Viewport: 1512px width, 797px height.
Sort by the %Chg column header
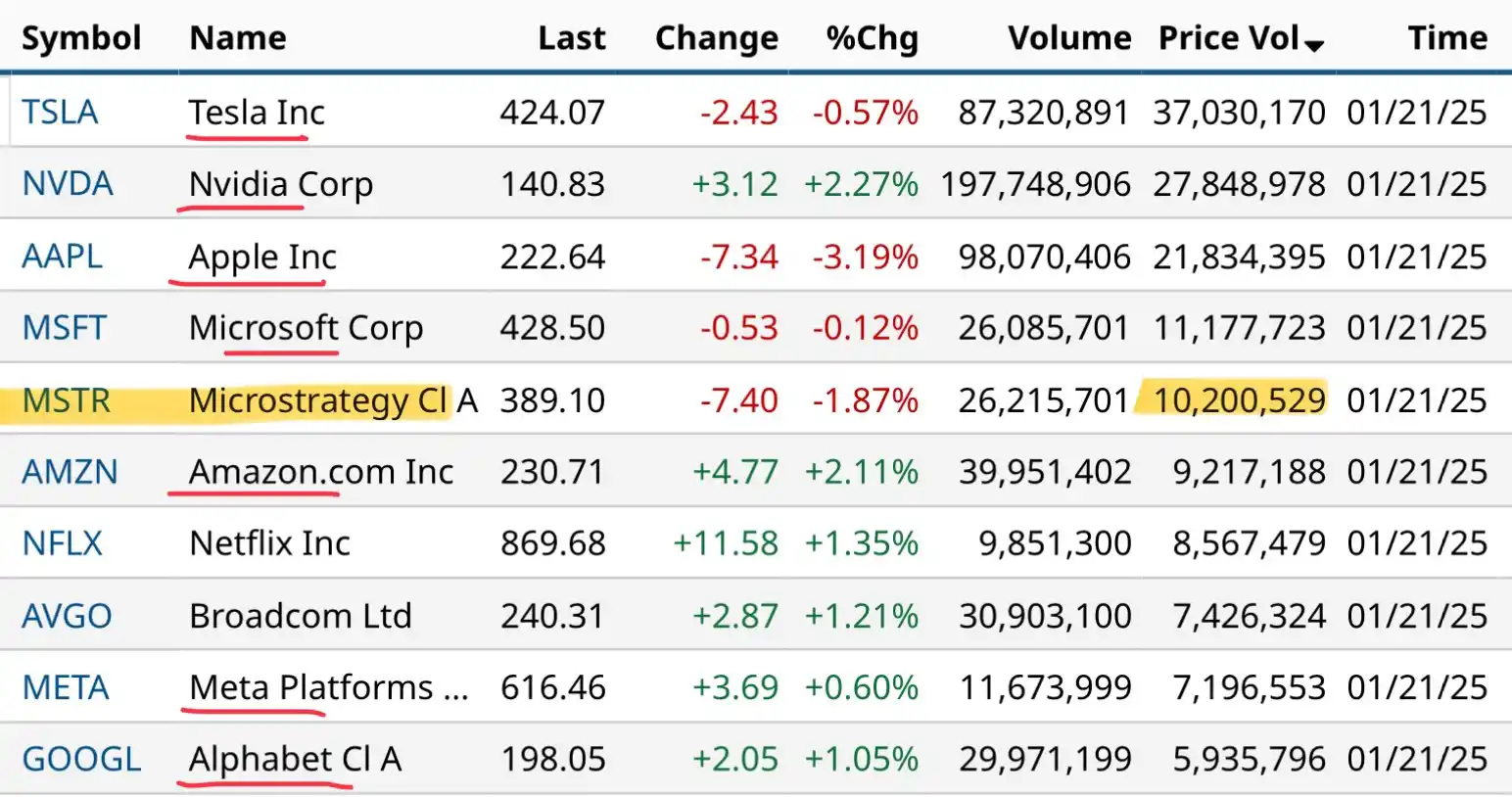(x=872, y=38)
